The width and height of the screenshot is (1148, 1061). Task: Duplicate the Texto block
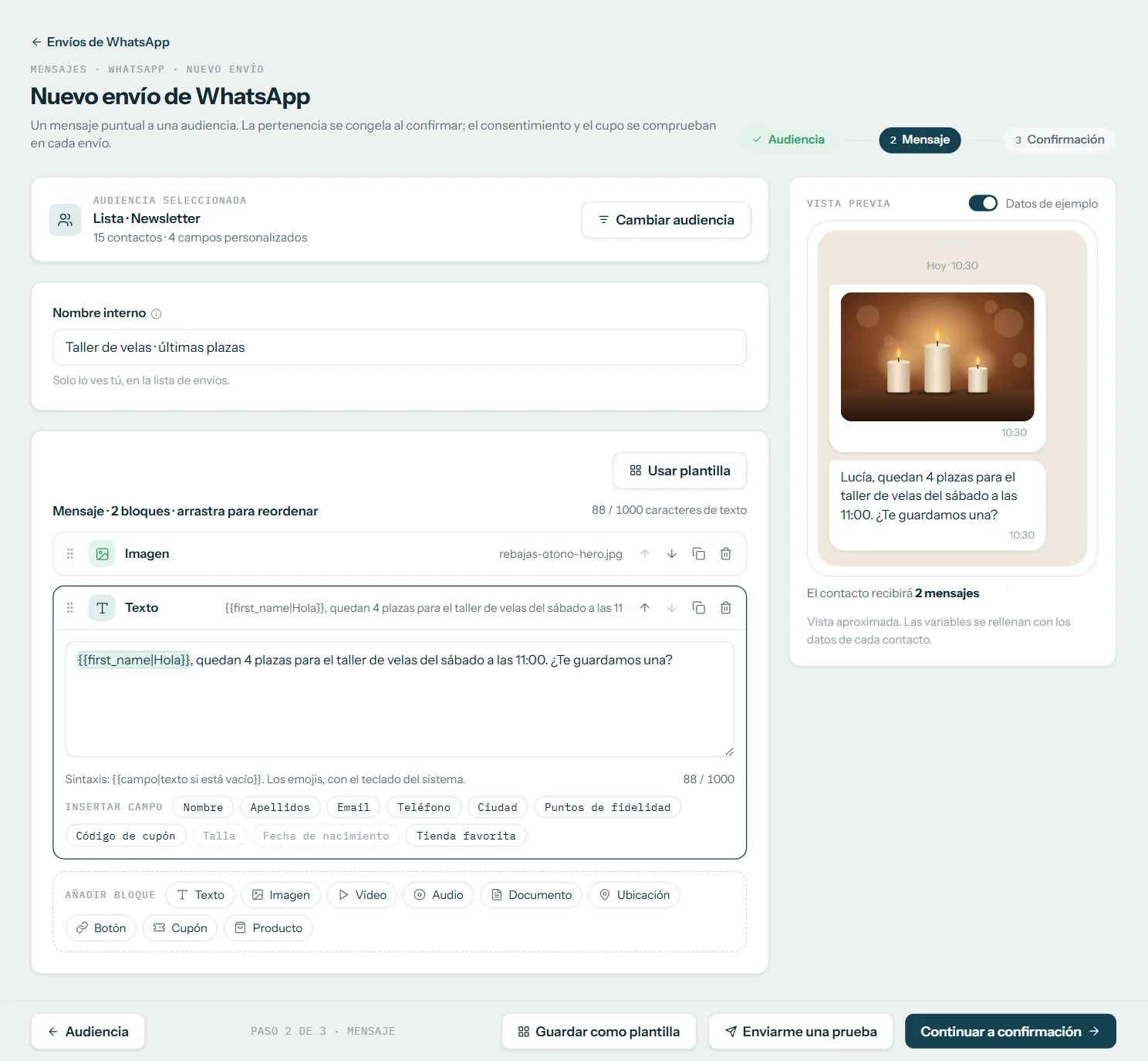point(698,608)
